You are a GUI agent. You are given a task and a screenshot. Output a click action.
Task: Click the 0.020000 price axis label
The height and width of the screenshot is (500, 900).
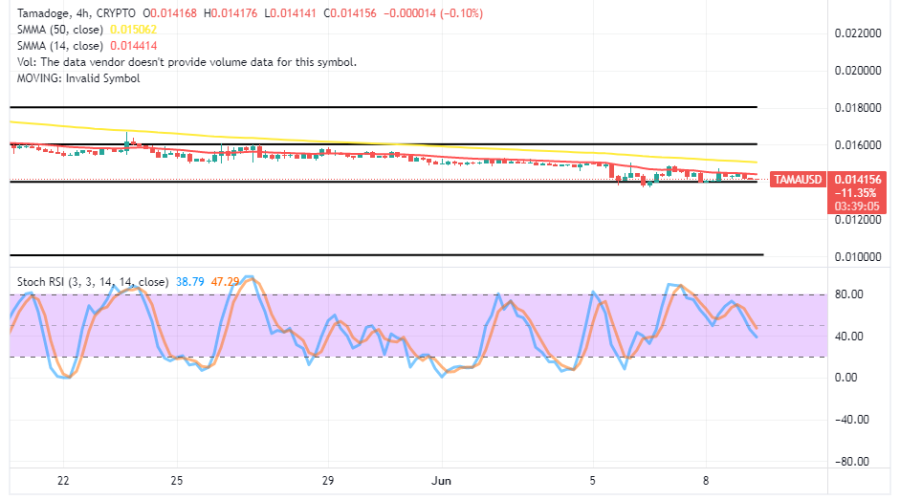point(858,71)
